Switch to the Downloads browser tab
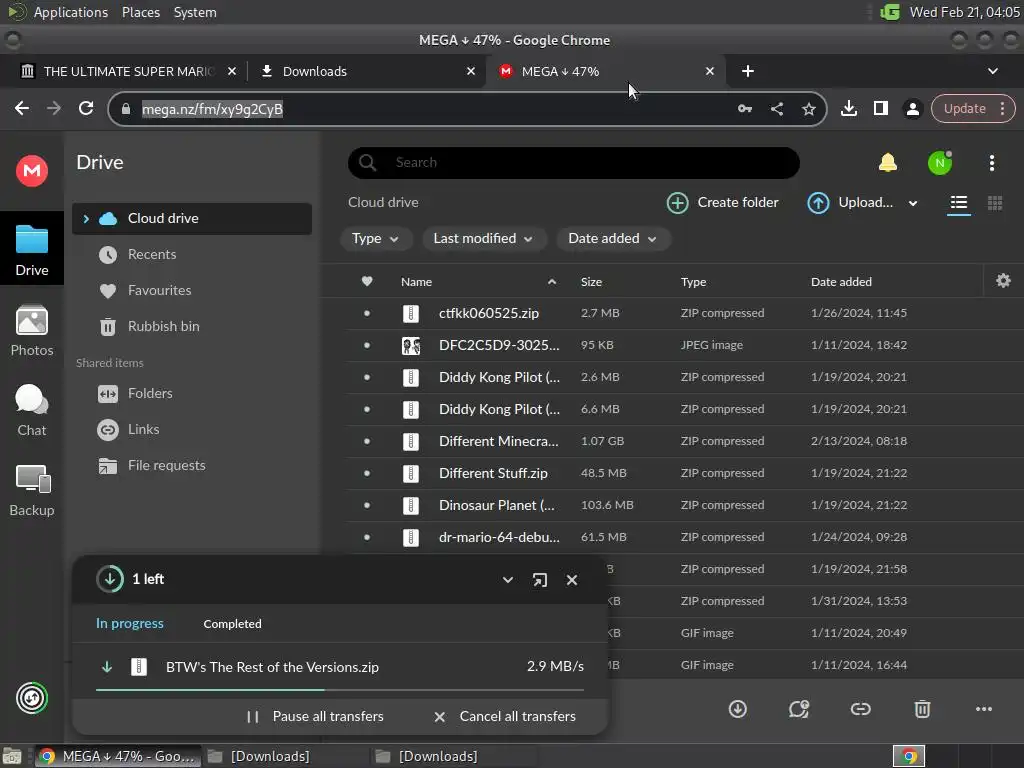Viewport: 1024px width, 768px height. tap(368, 71)
